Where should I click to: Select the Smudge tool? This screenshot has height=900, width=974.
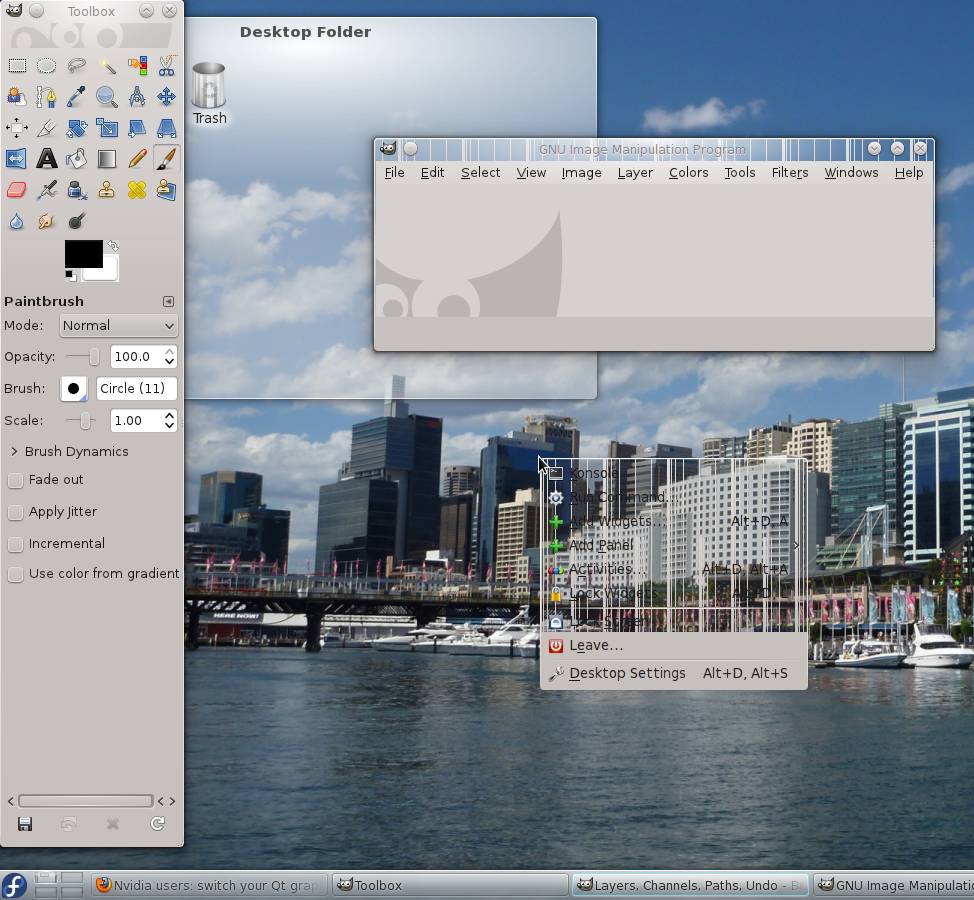(46, 221)
